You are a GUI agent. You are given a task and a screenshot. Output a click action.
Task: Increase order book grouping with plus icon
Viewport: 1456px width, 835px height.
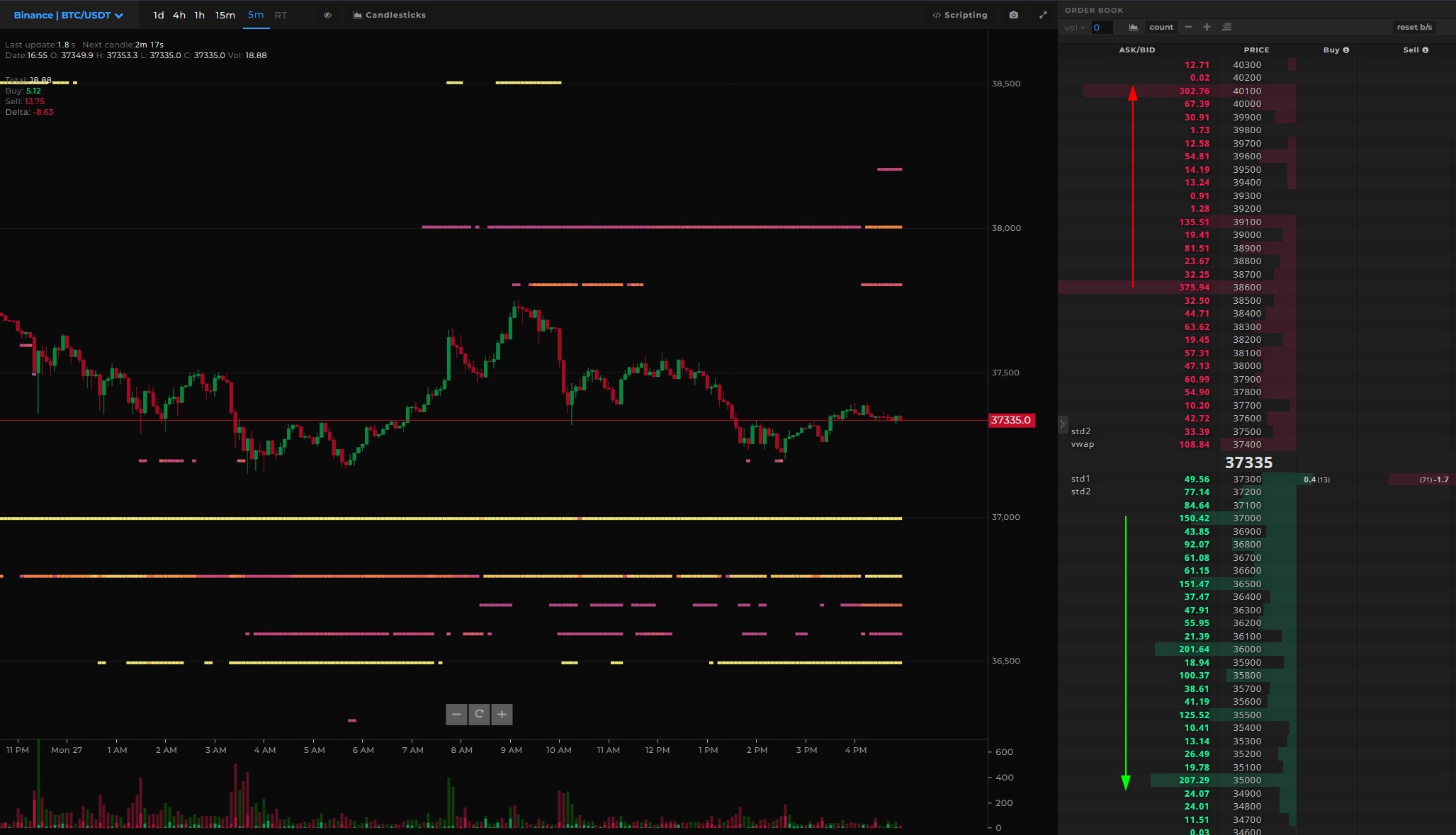pos(1207,27)
